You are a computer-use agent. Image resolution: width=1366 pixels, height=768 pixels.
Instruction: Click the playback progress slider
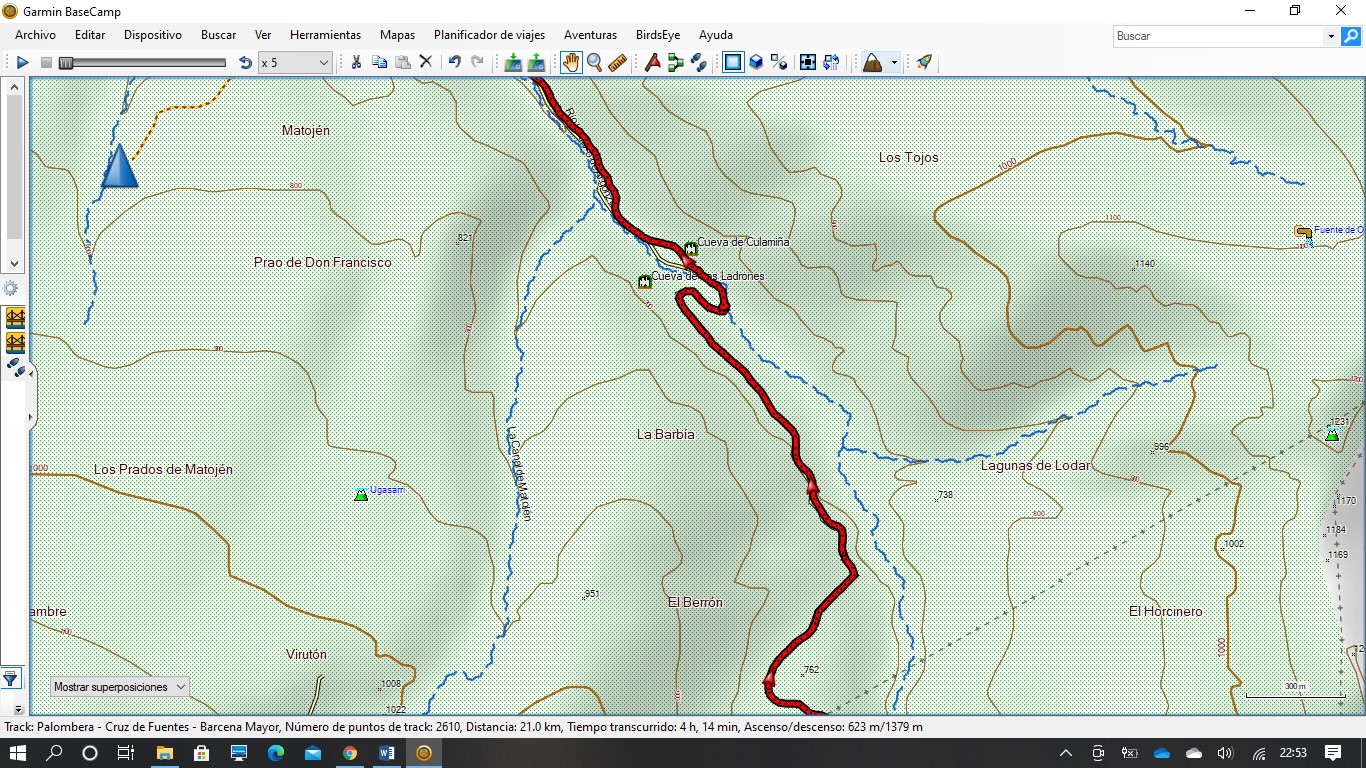[140, 63]
